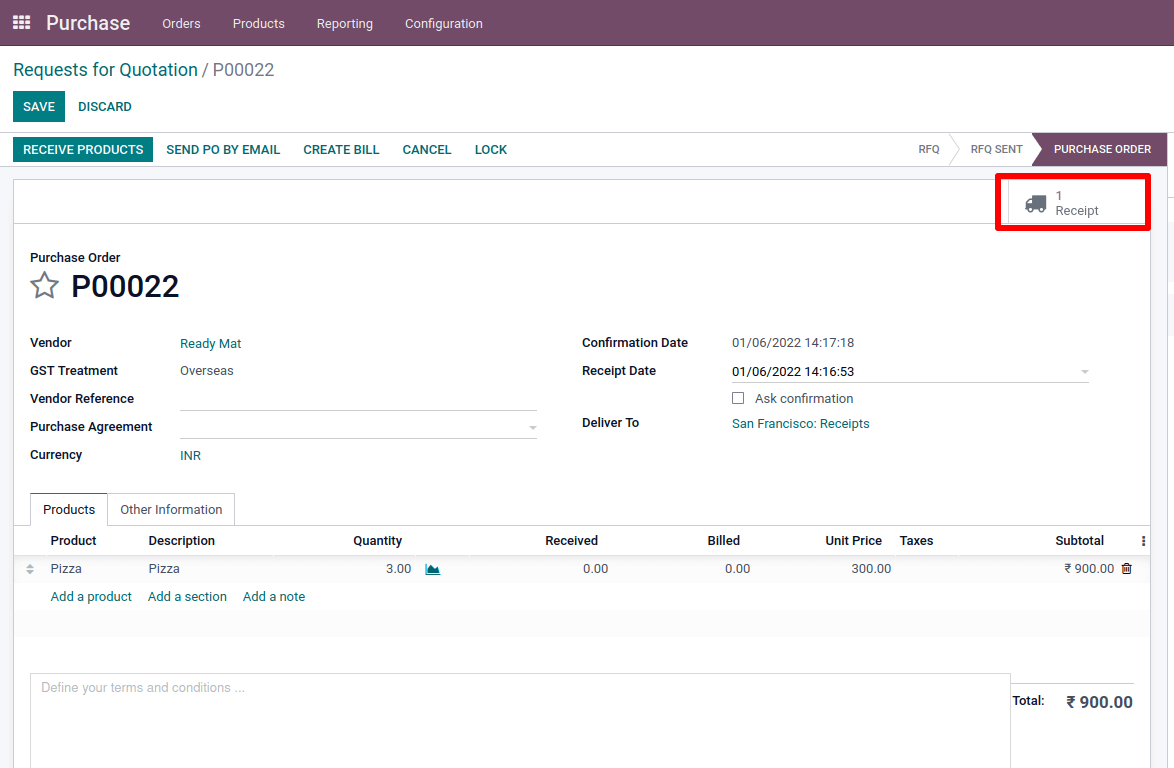The width and height of the screenshot is (1174, 768).
Task: Sort by Product column header
Action: (73, 540)
